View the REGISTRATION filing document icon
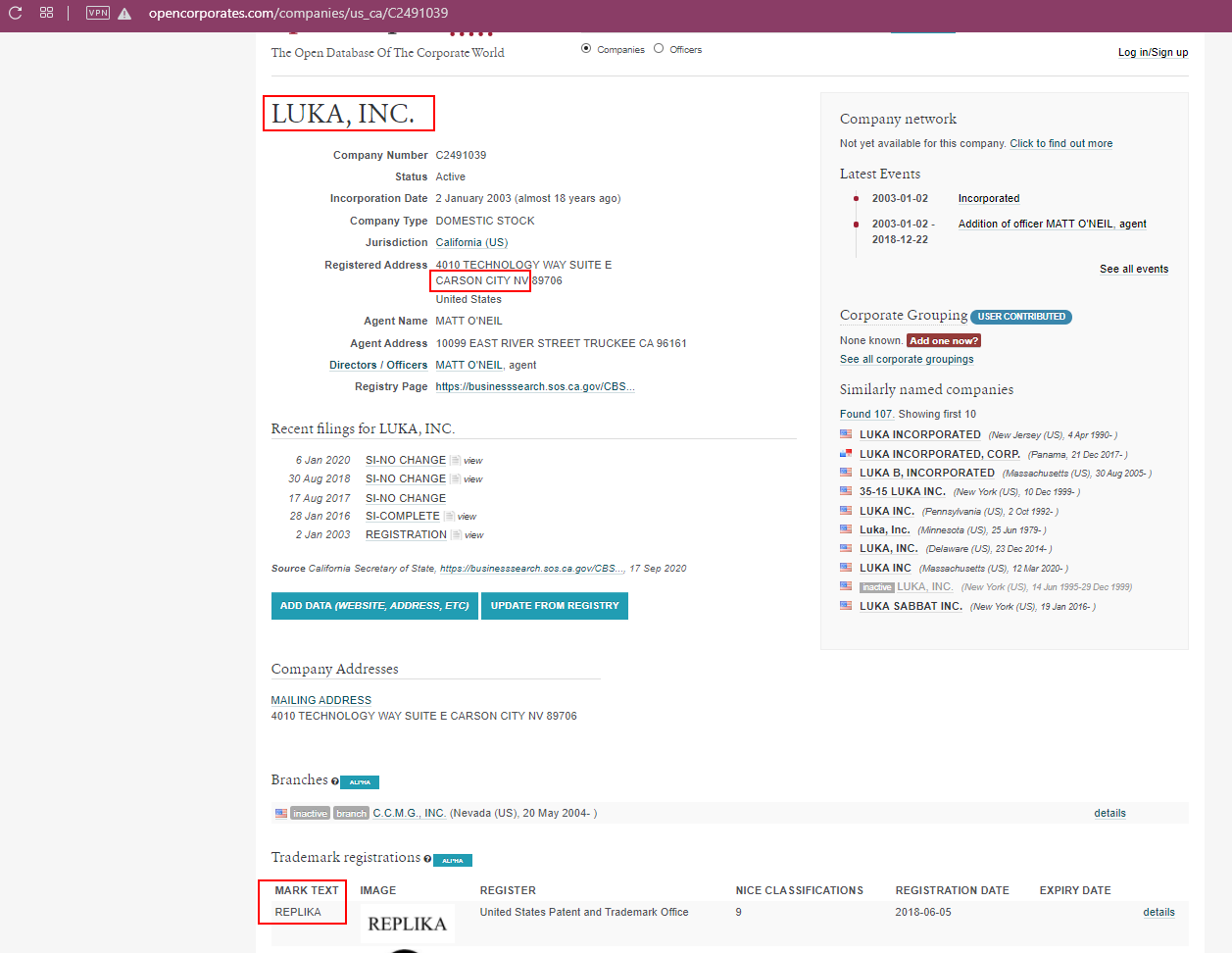The height and width of the screenshot is (953, 1232). (456, 535)
